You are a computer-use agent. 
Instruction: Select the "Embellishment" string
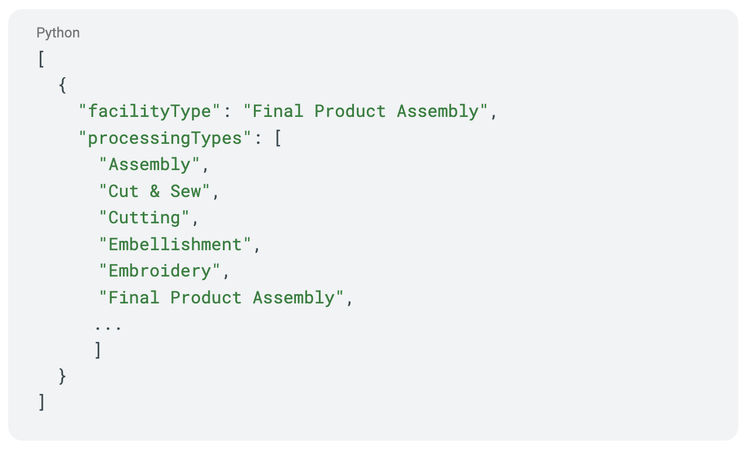coord(176,244)
